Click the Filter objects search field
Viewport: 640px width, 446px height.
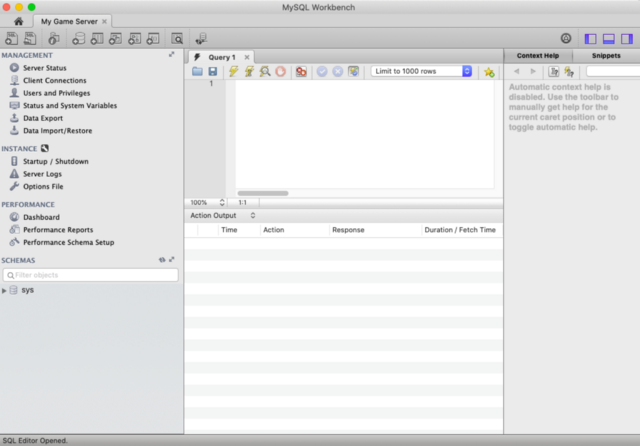[91, 275]
